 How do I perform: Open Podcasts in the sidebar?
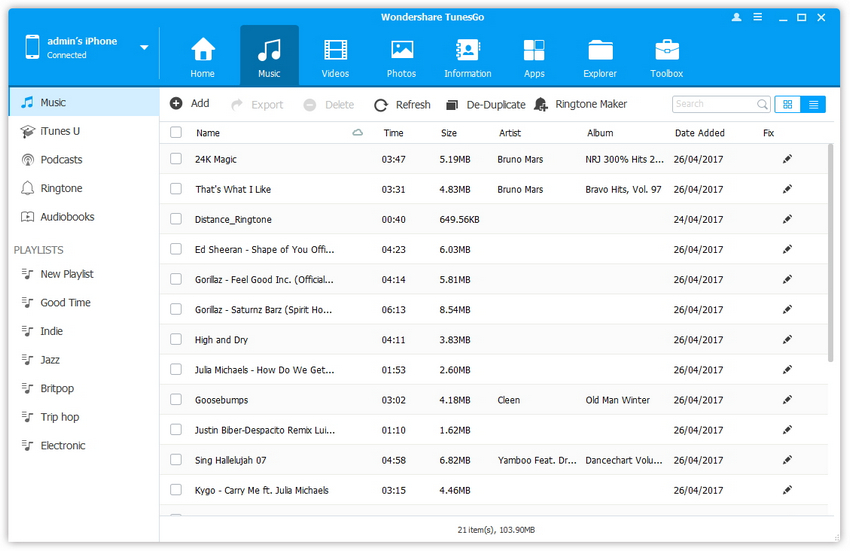tap(84, 160)
